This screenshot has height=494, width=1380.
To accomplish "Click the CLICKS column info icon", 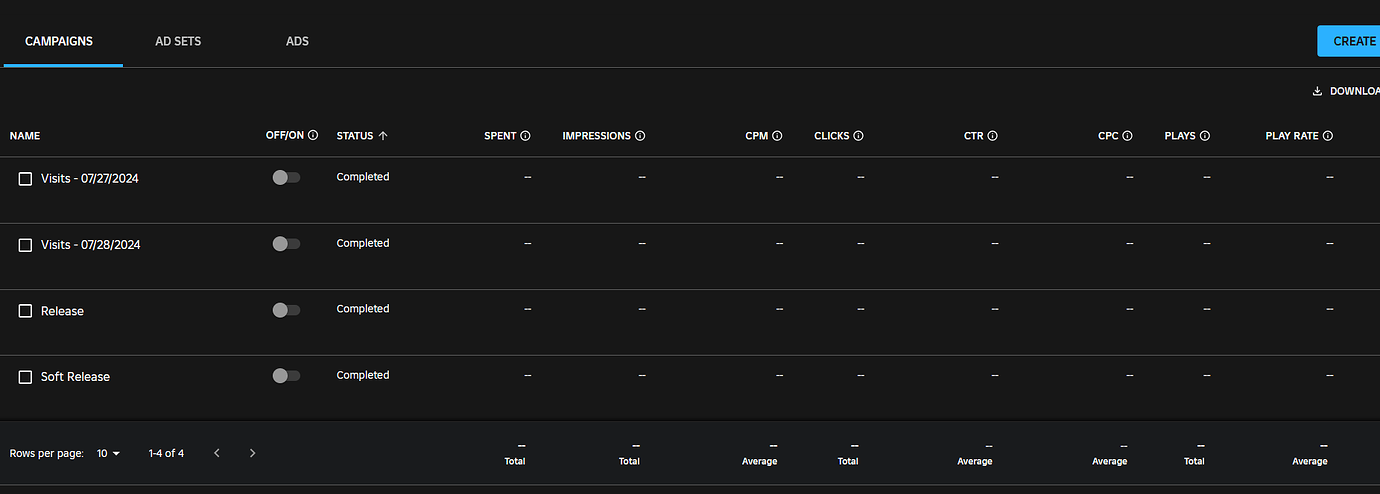I will pos(858,136).
